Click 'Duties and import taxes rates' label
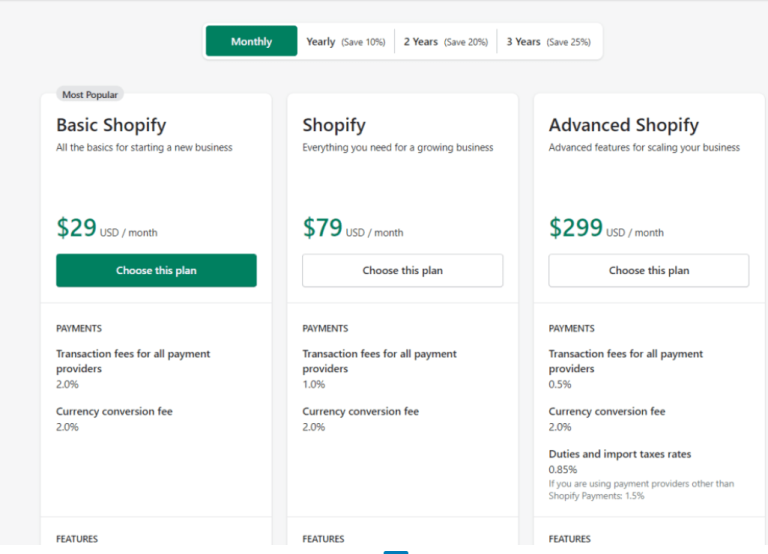The image size is (768, 554). point(620,454)
